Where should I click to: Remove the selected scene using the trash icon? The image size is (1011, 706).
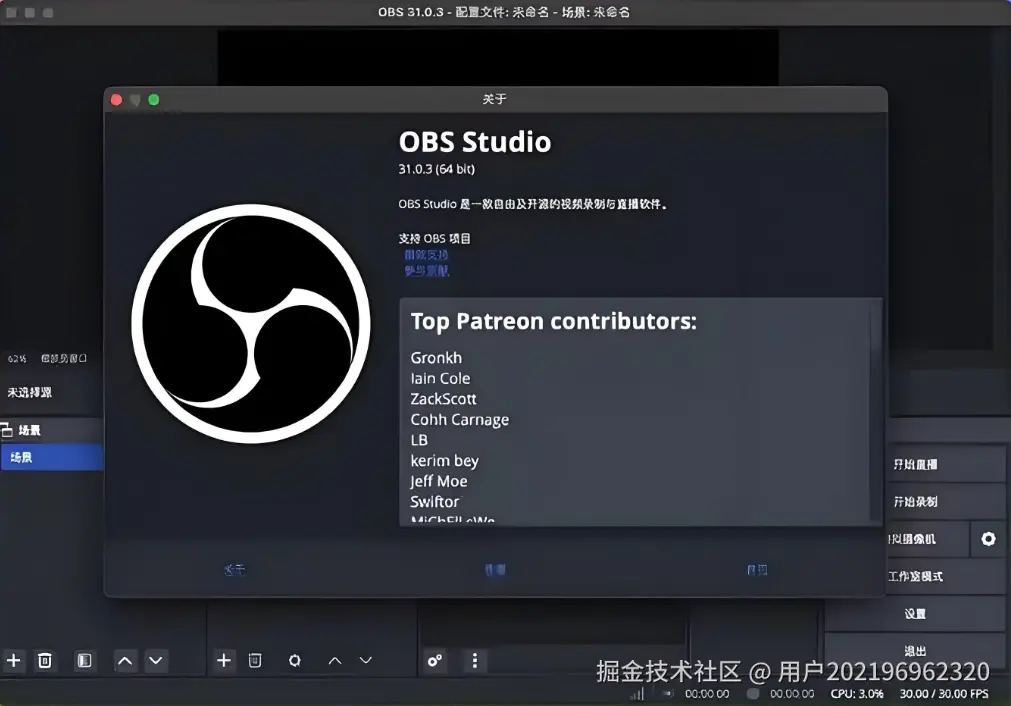[x=44, y=660]
